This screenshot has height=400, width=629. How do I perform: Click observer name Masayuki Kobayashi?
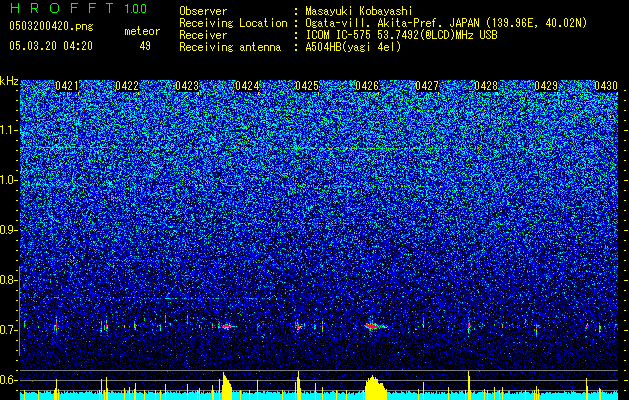[x=359, y=11]
